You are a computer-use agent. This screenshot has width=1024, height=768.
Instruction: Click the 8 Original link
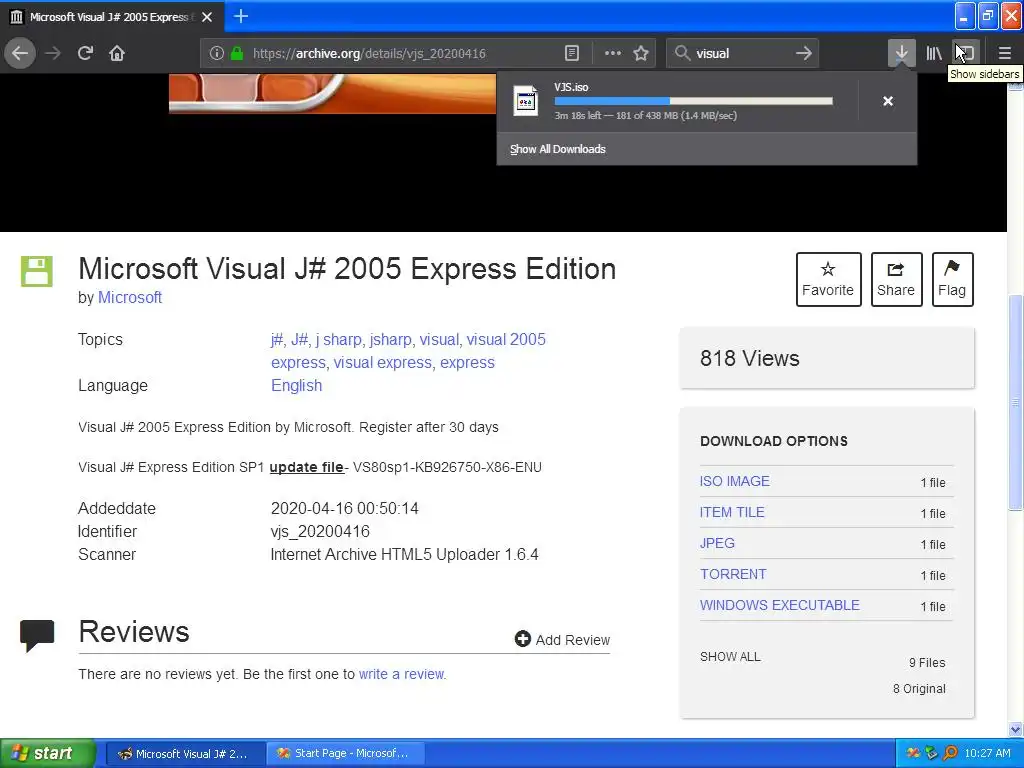pyautogui.click(x=919, y=688)
